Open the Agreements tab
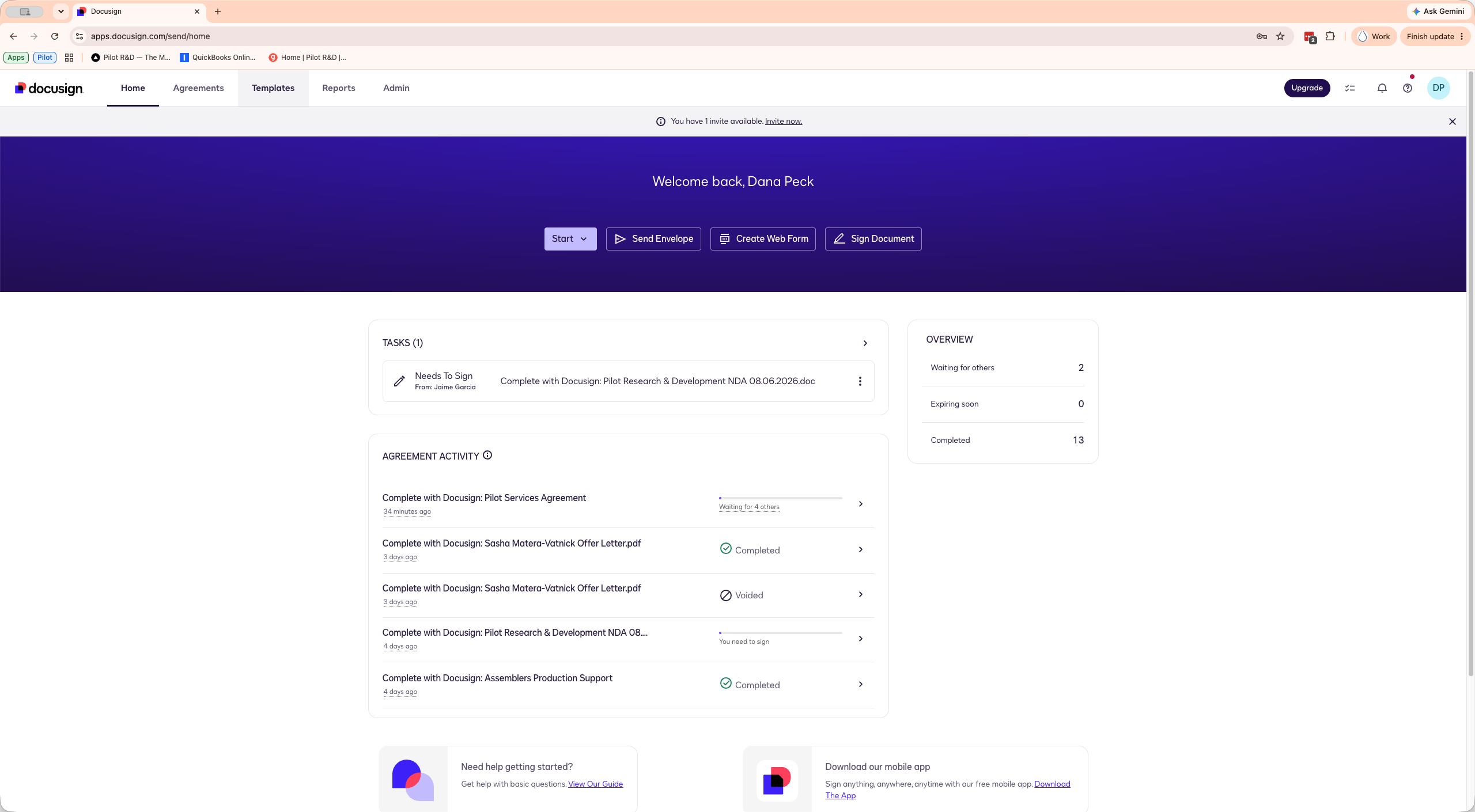 pyautogui.click(x=198, y=88)
